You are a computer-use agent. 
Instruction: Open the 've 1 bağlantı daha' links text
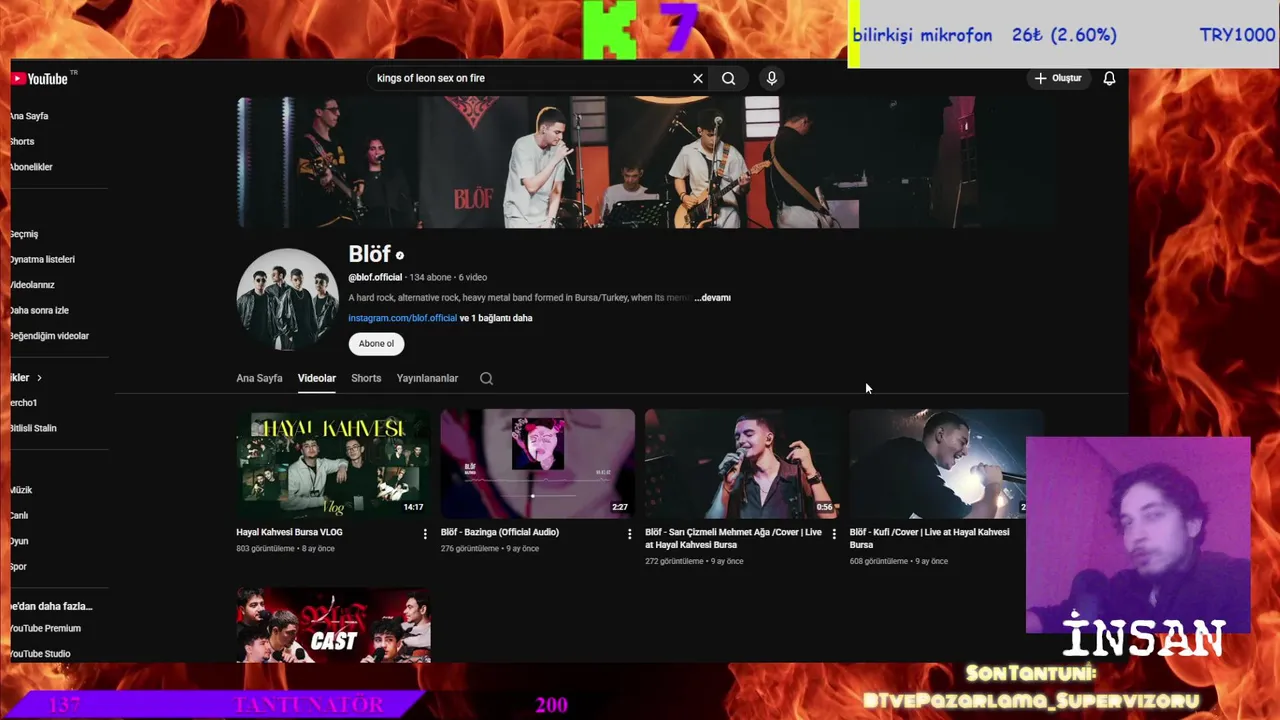(496, 318)
